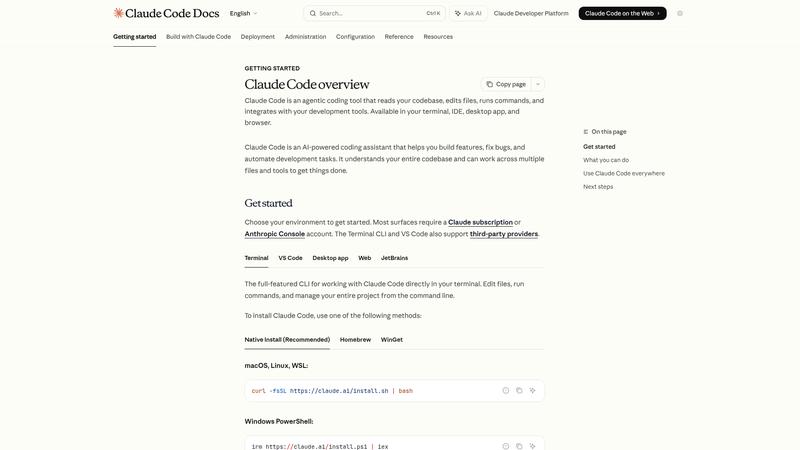Click the report icon on the curl code block
The image size is (800, 450).
pos(506,391)
